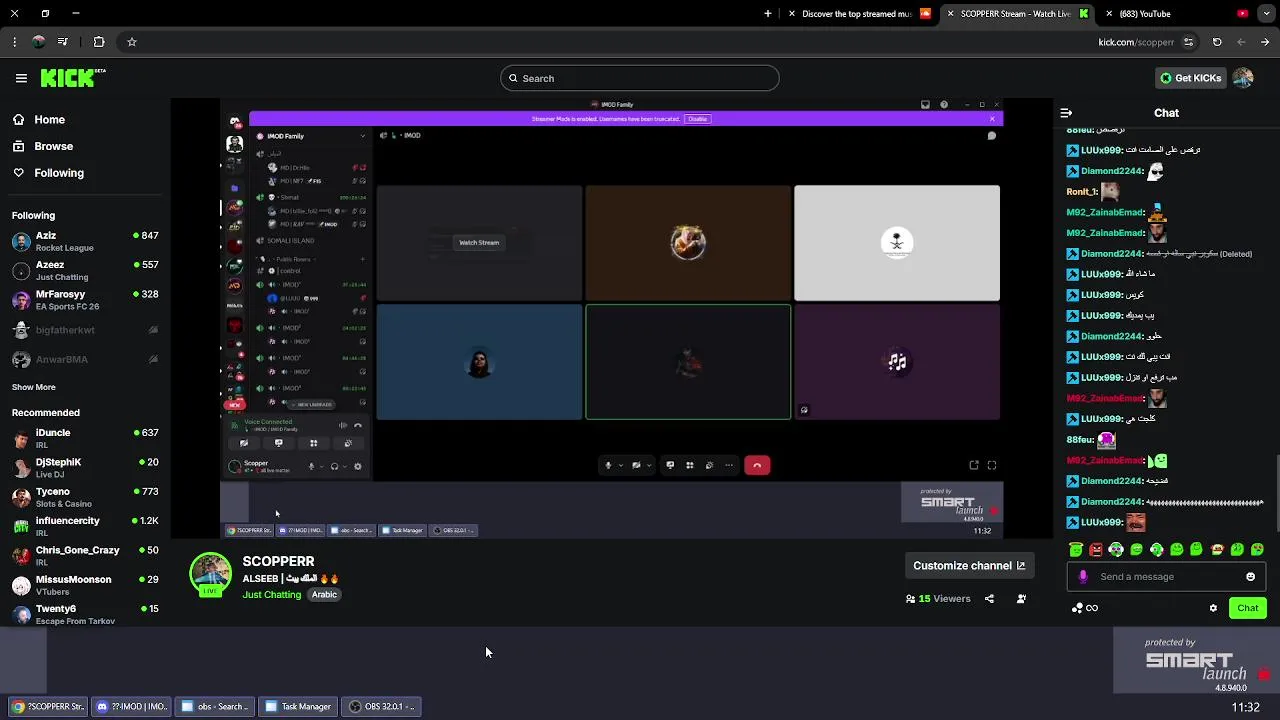
Task: Focus the Send a message input
Action: 1168,576
